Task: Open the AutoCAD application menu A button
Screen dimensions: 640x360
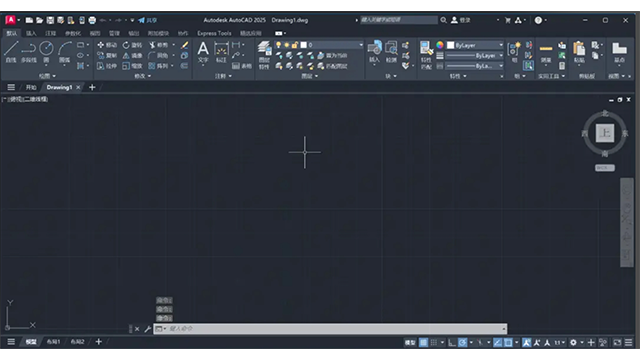Action: pyautogui.click(x=11, y=20)
